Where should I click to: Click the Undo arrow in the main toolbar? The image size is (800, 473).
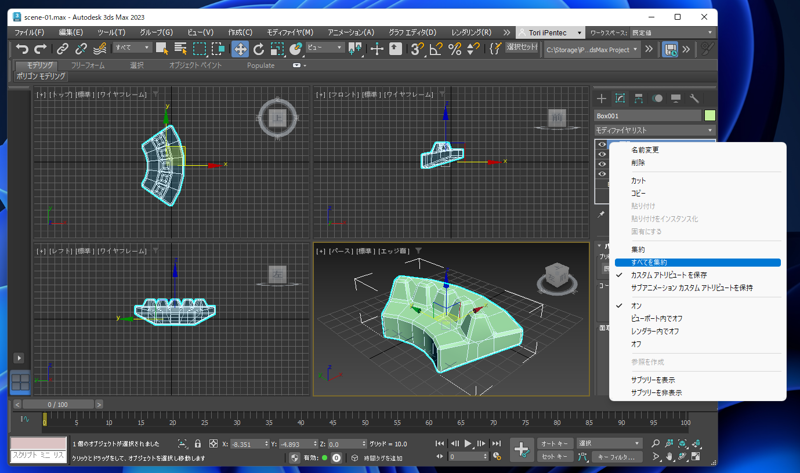[x=21, y=48]
